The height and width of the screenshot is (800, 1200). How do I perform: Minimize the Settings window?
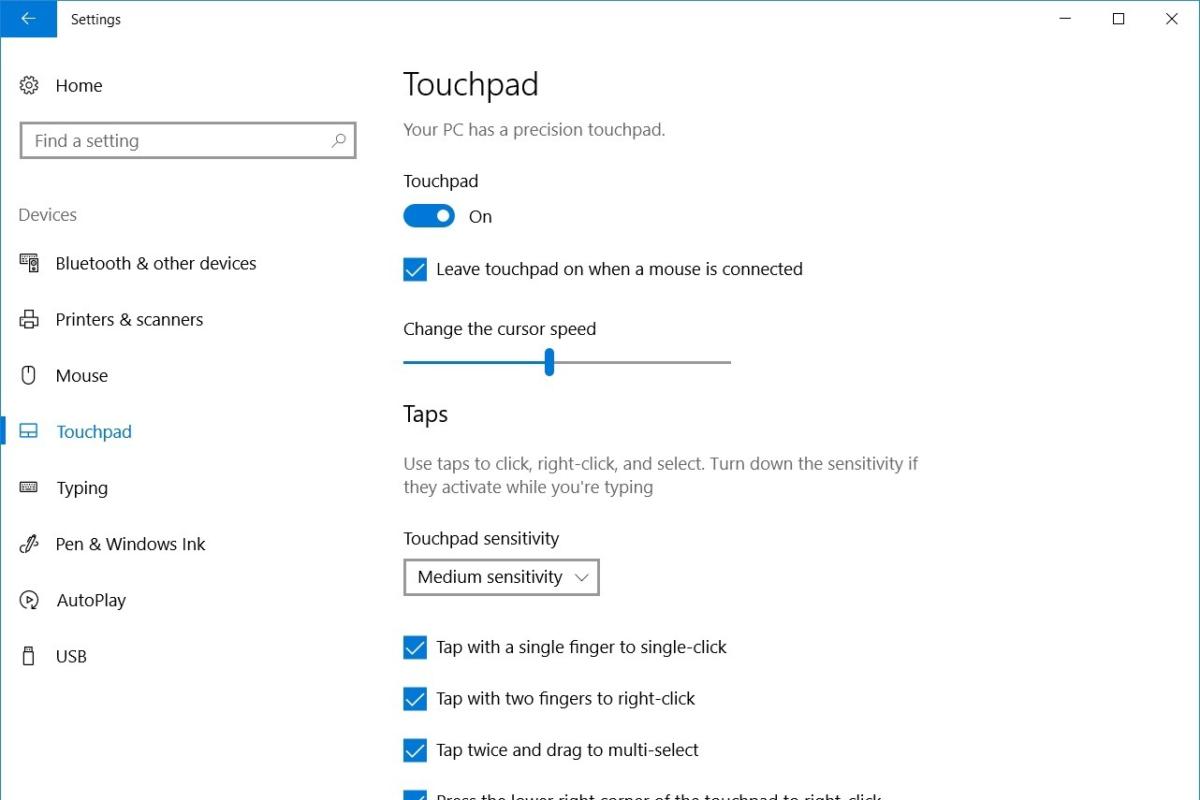click(x=1065, y=19)
